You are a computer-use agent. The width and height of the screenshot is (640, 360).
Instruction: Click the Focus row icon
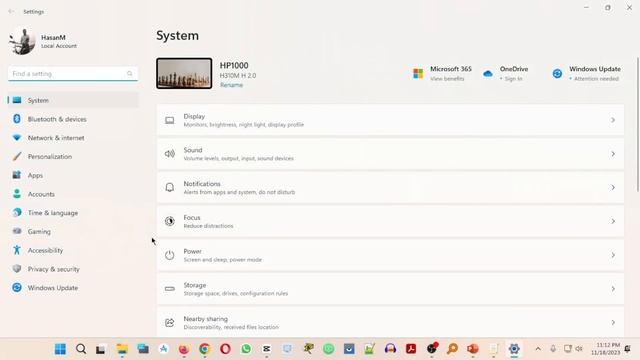click(169, 221)
